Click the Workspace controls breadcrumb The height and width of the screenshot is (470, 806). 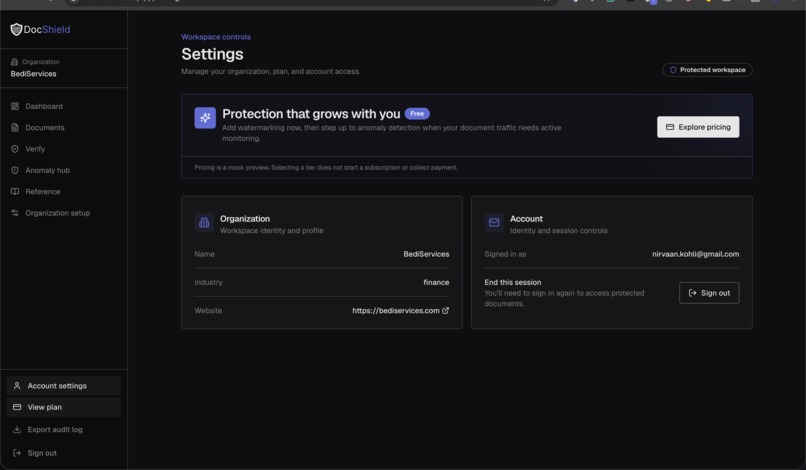(216, 37)
